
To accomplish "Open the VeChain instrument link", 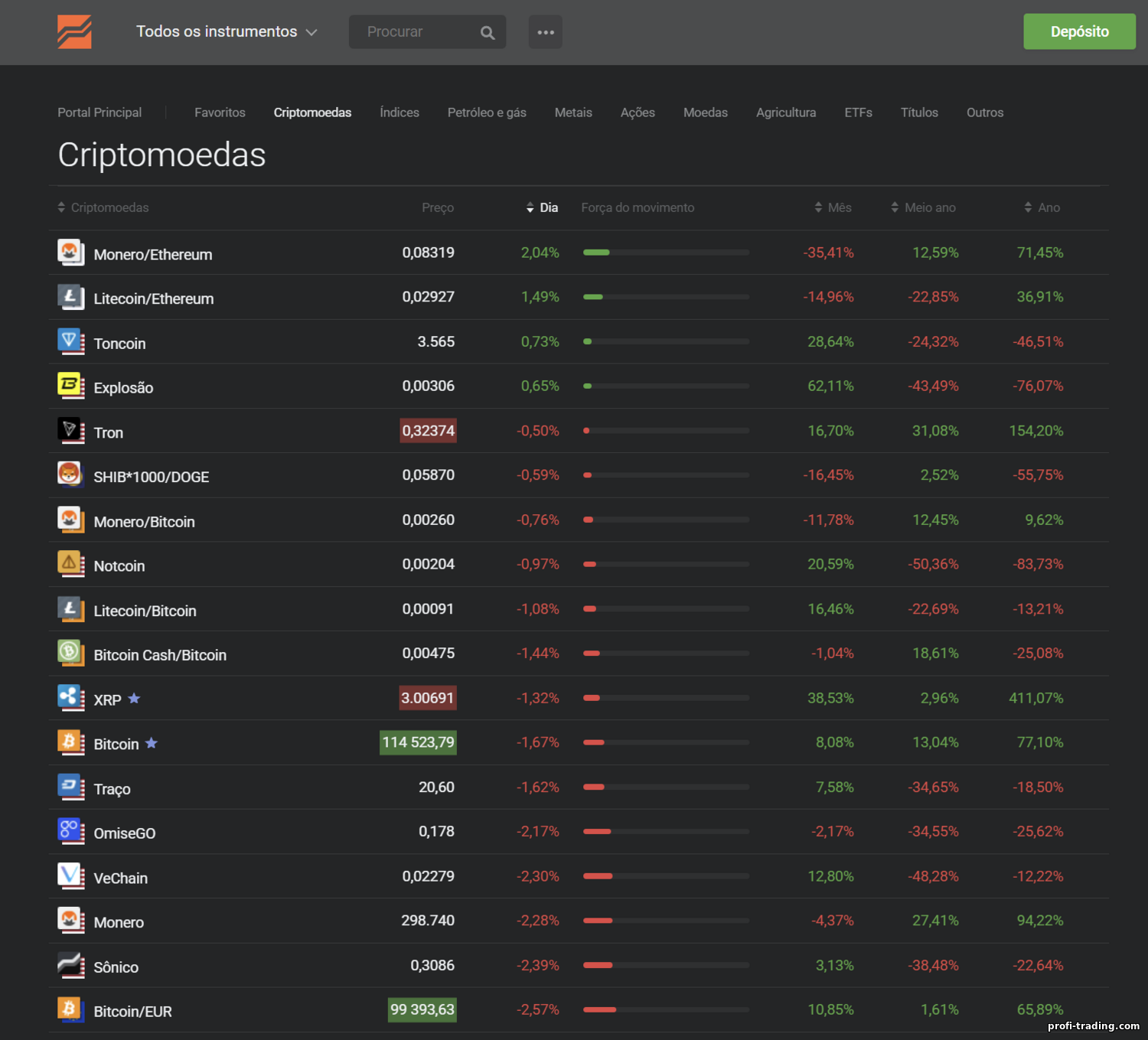I will point(120,878).
